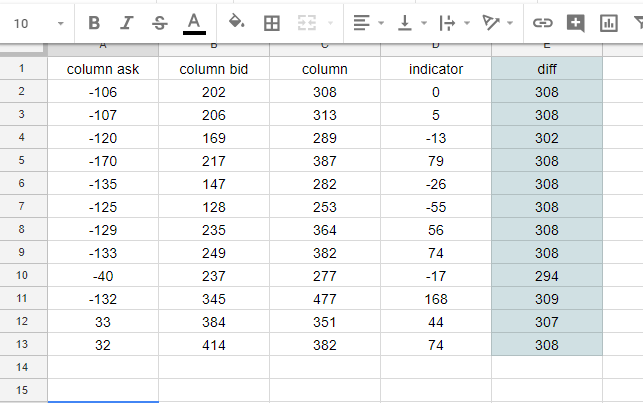Click the 'diff' header cell
643x403 pixels.
tap(546, 69)
